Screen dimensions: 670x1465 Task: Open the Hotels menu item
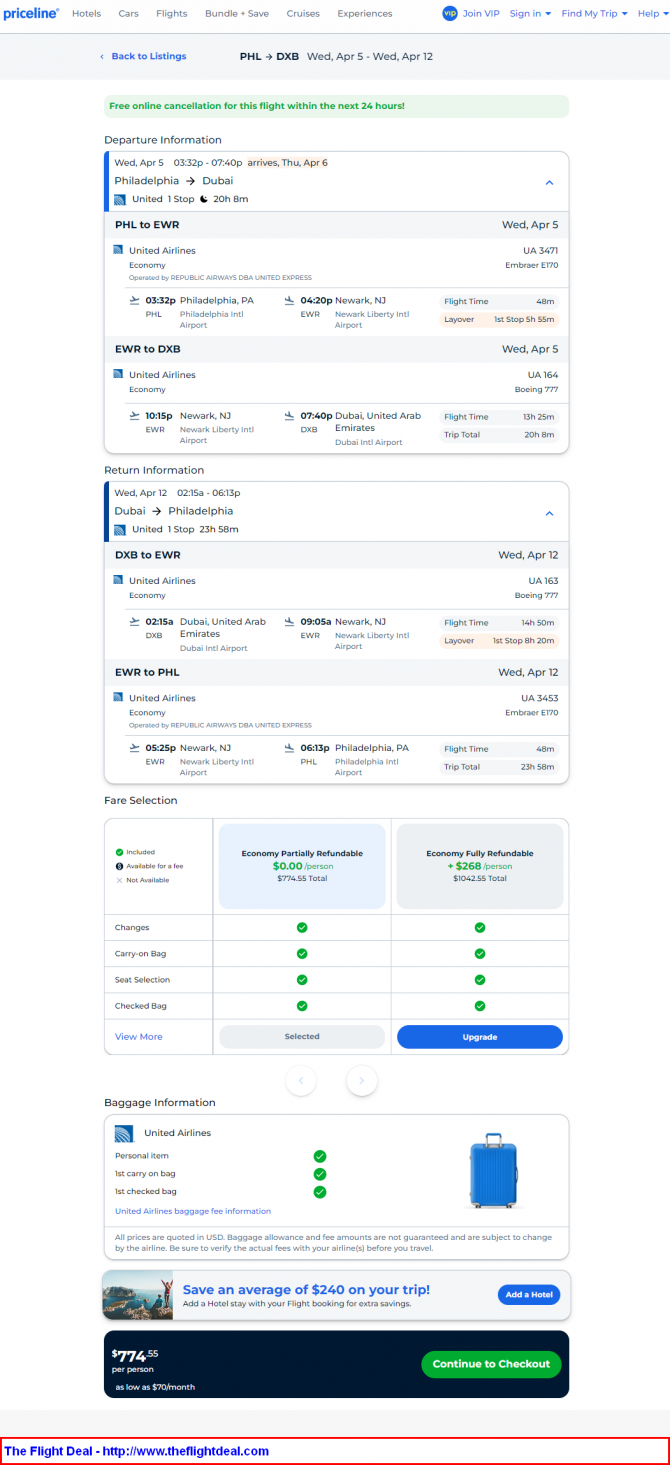86,14
